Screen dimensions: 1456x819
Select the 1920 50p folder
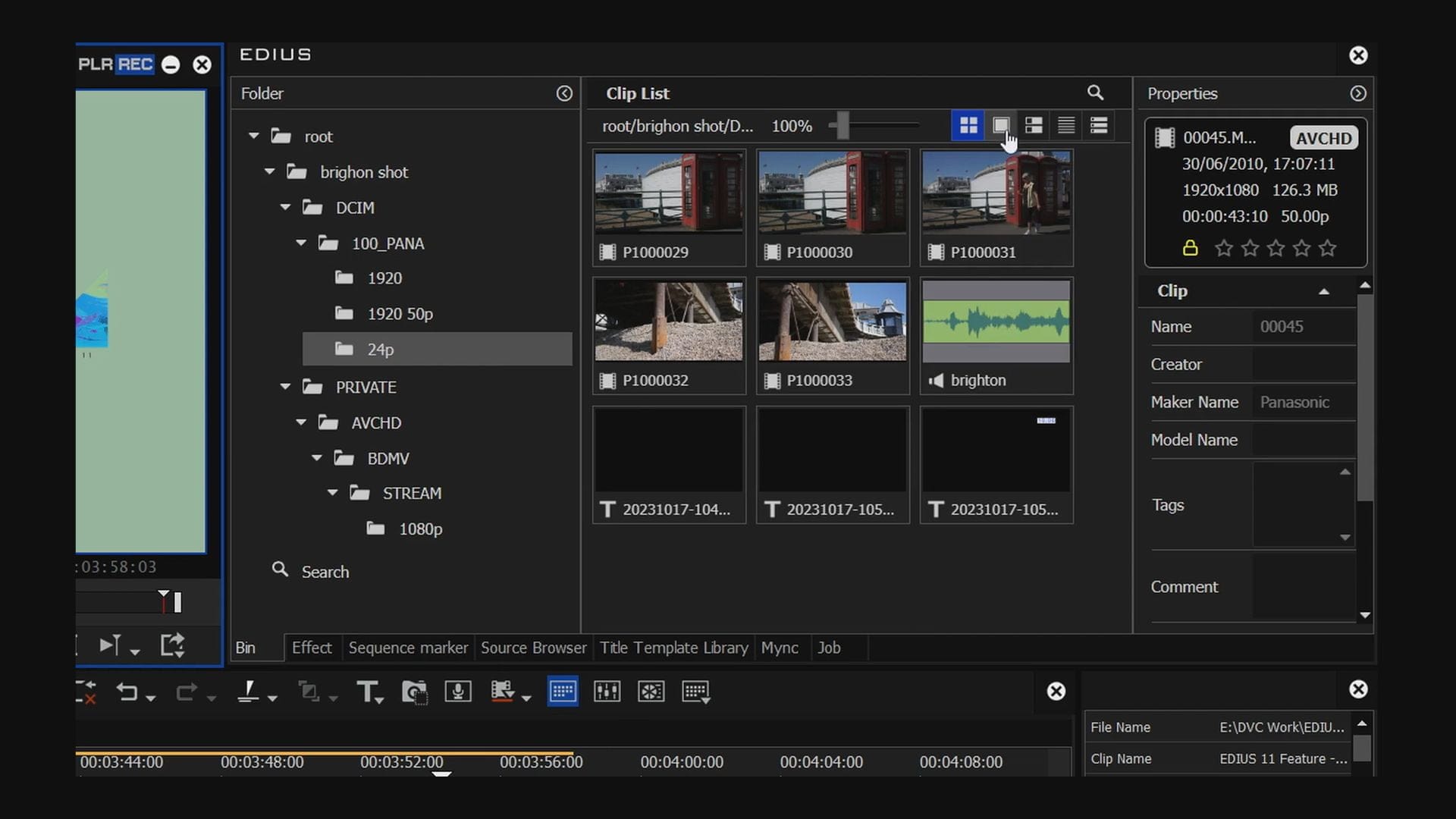pyautogui.click(x=400, y=314)
